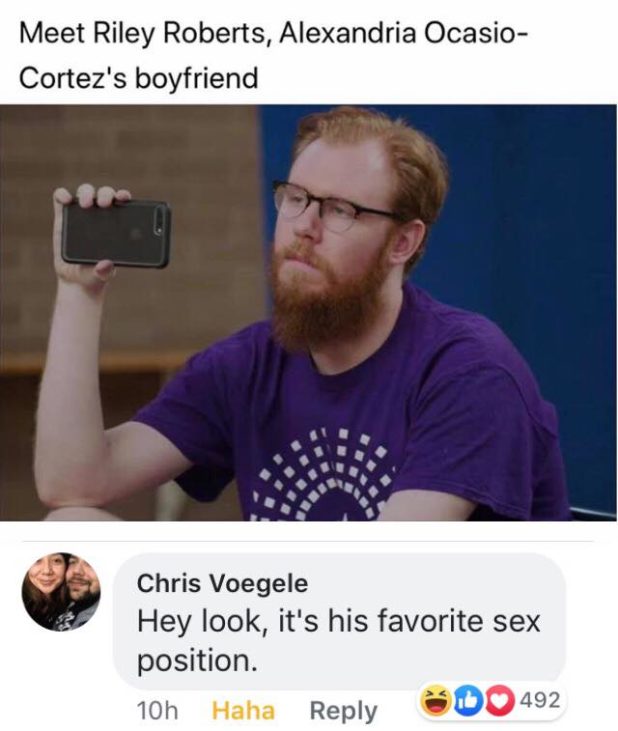Image resolution: width=618 pixels, height=731 pixels.
Task: Reply to Chris Voegele's comment
Action: 344,711
